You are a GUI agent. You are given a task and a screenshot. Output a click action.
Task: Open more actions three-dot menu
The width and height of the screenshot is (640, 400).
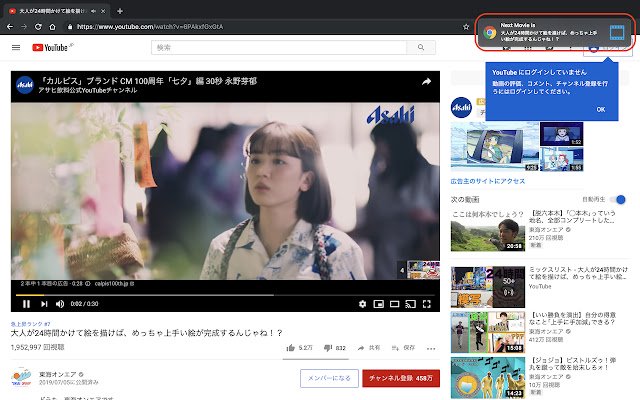click(x=431, y=348)
